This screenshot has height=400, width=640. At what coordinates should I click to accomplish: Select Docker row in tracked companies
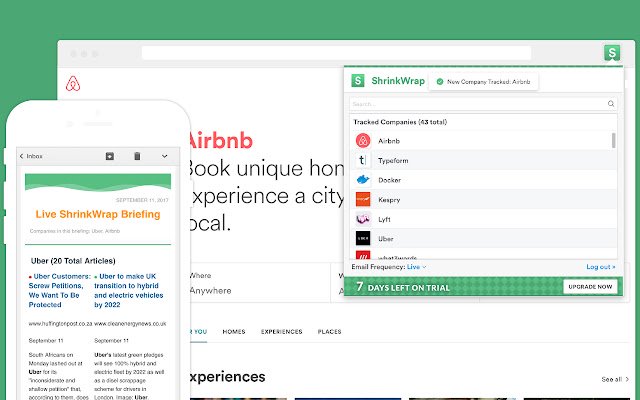[x=484, y=180]
